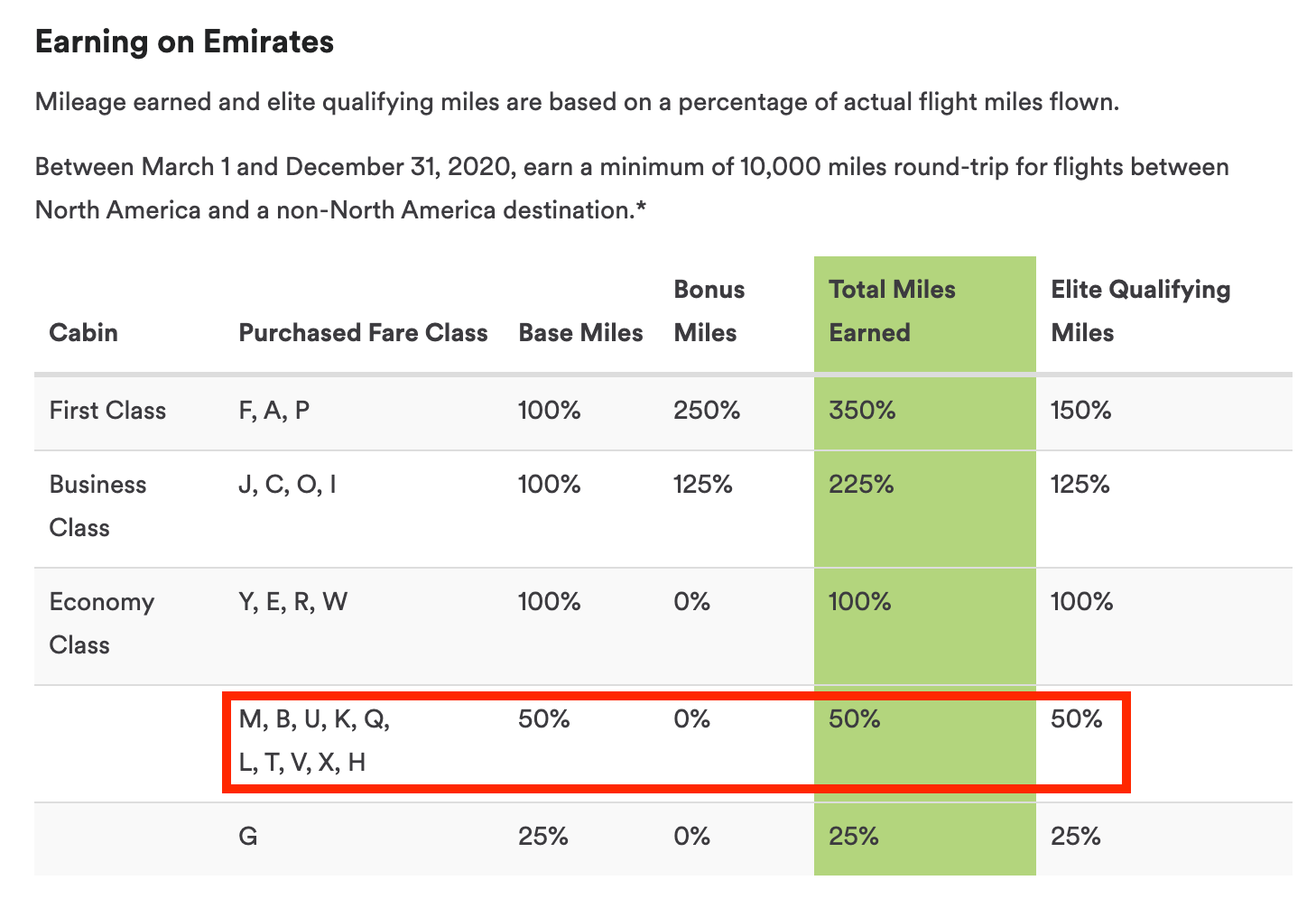Select the Cabin column header
This screenshot has height=908, width=1316.
pos(83,332)
